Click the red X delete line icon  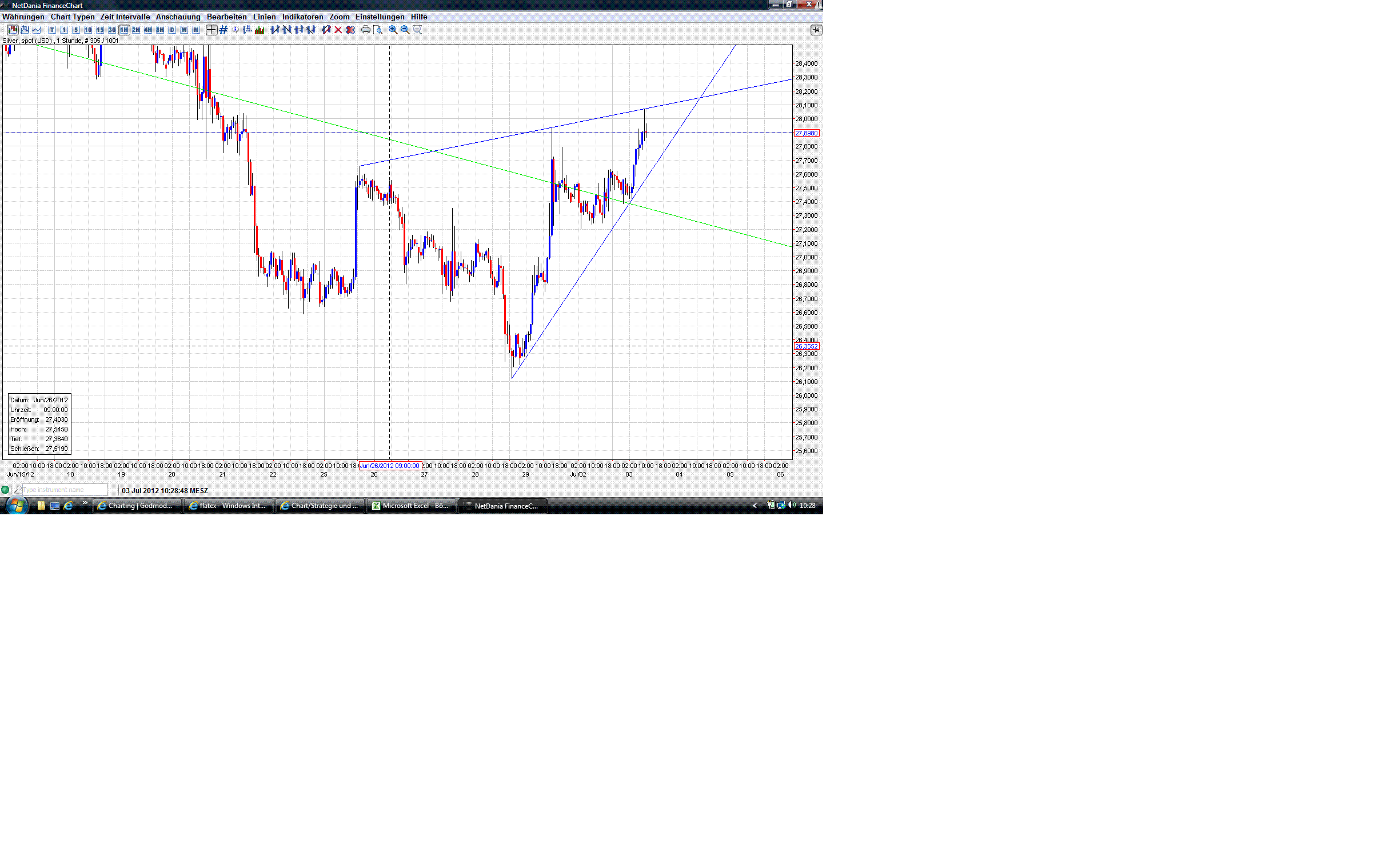click(338, 30)
